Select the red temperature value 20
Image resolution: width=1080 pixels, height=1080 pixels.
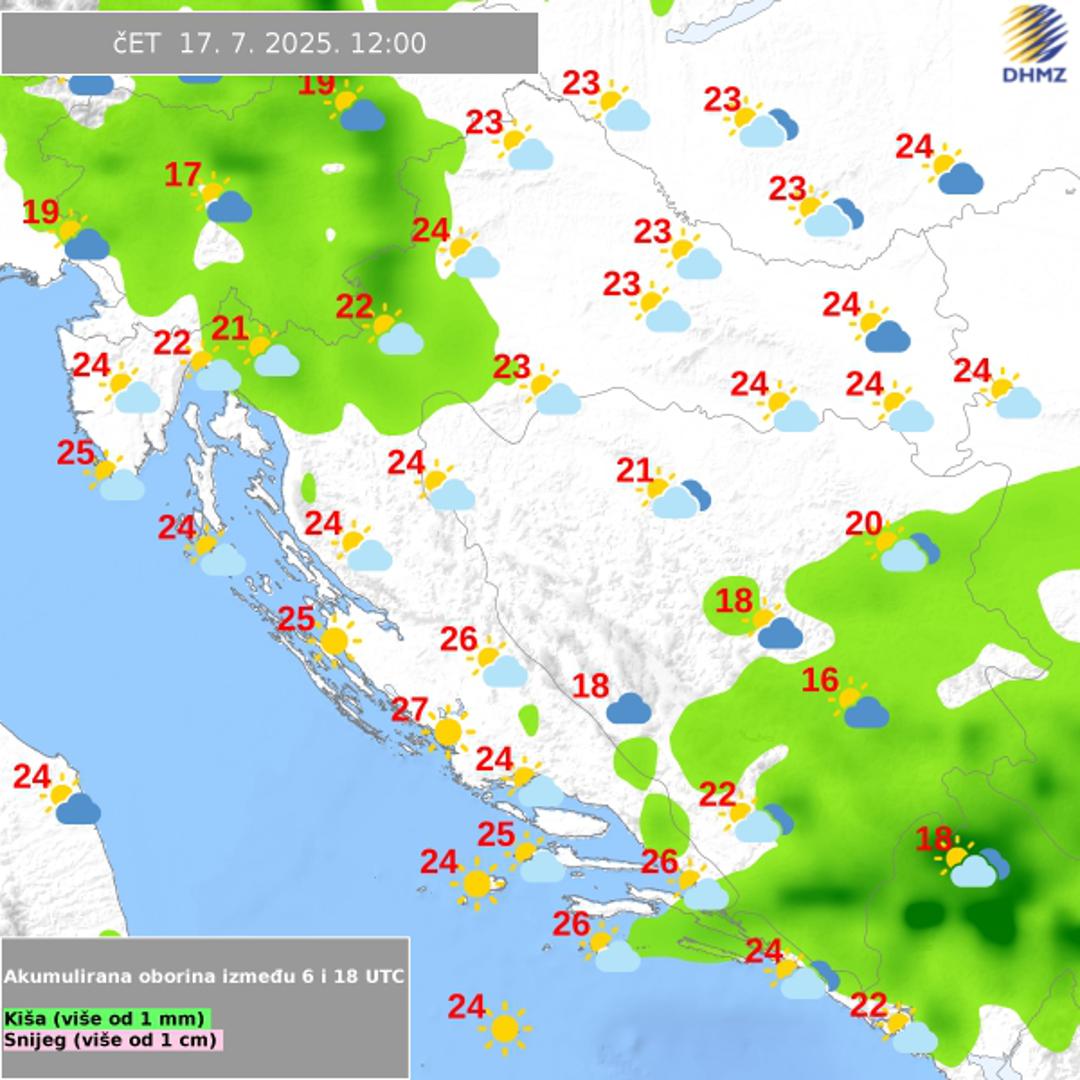tap(864, 523)
